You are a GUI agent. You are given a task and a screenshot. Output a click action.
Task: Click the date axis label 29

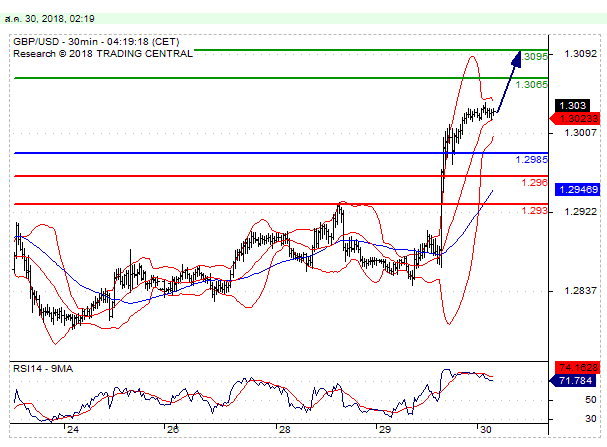coord(384,430)
